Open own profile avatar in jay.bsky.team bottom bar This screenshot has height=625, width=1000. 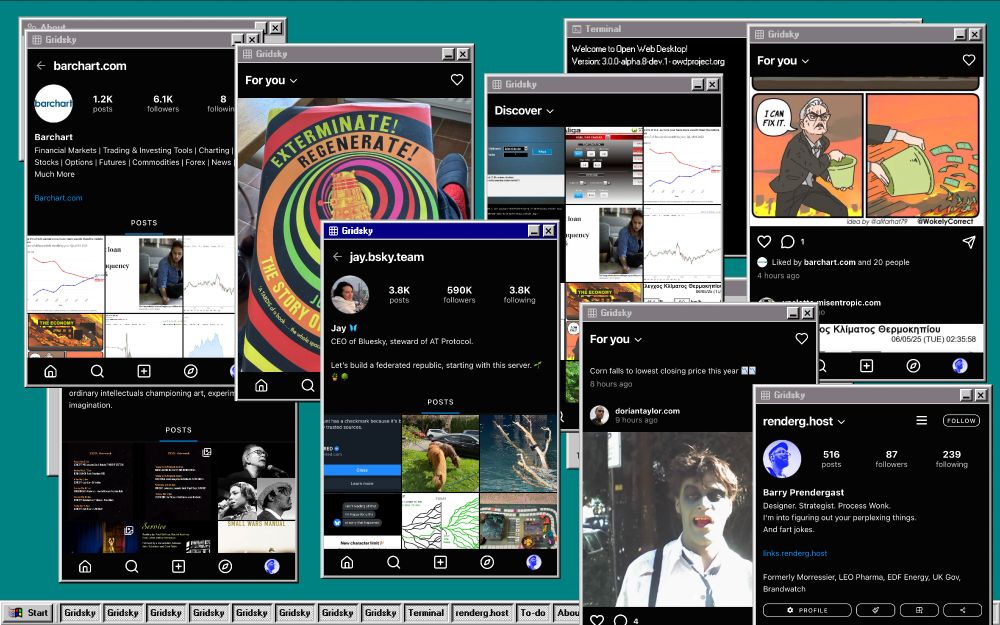pyautogui.click(x=534, y=562)
